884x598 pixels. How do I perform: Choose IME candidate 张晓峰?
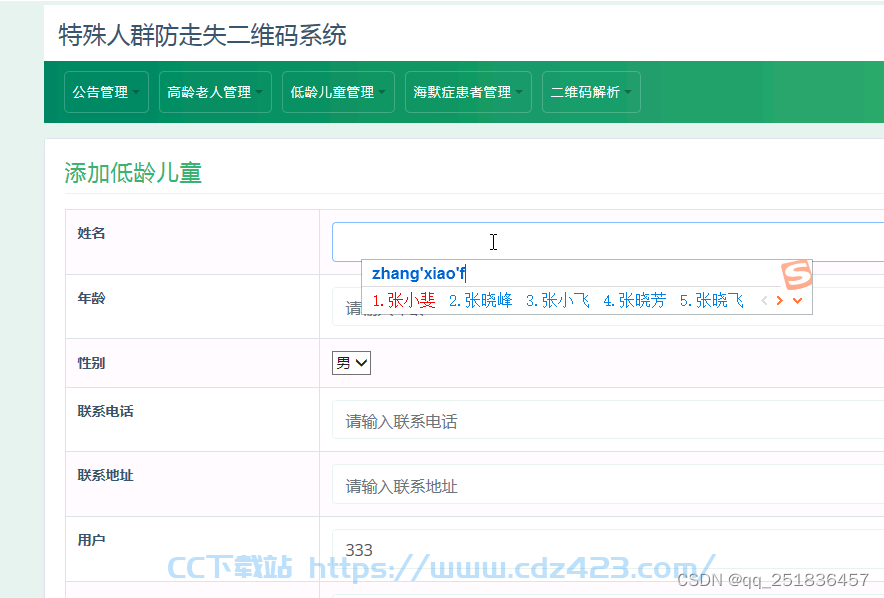480,300
